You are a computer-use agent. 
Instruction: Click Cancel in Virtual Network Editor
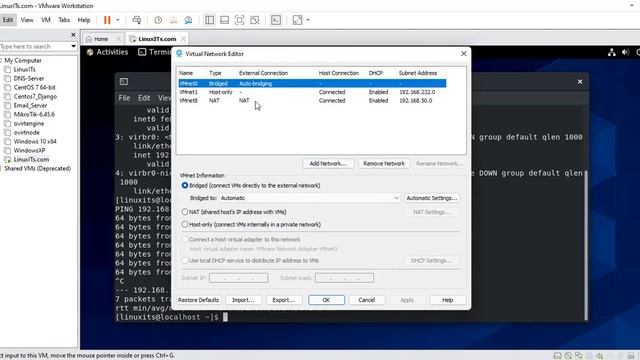coord(367,300)
